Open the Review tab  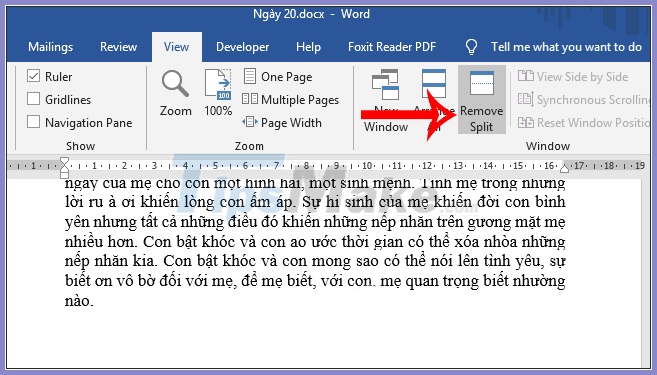(x=119, y=47)
